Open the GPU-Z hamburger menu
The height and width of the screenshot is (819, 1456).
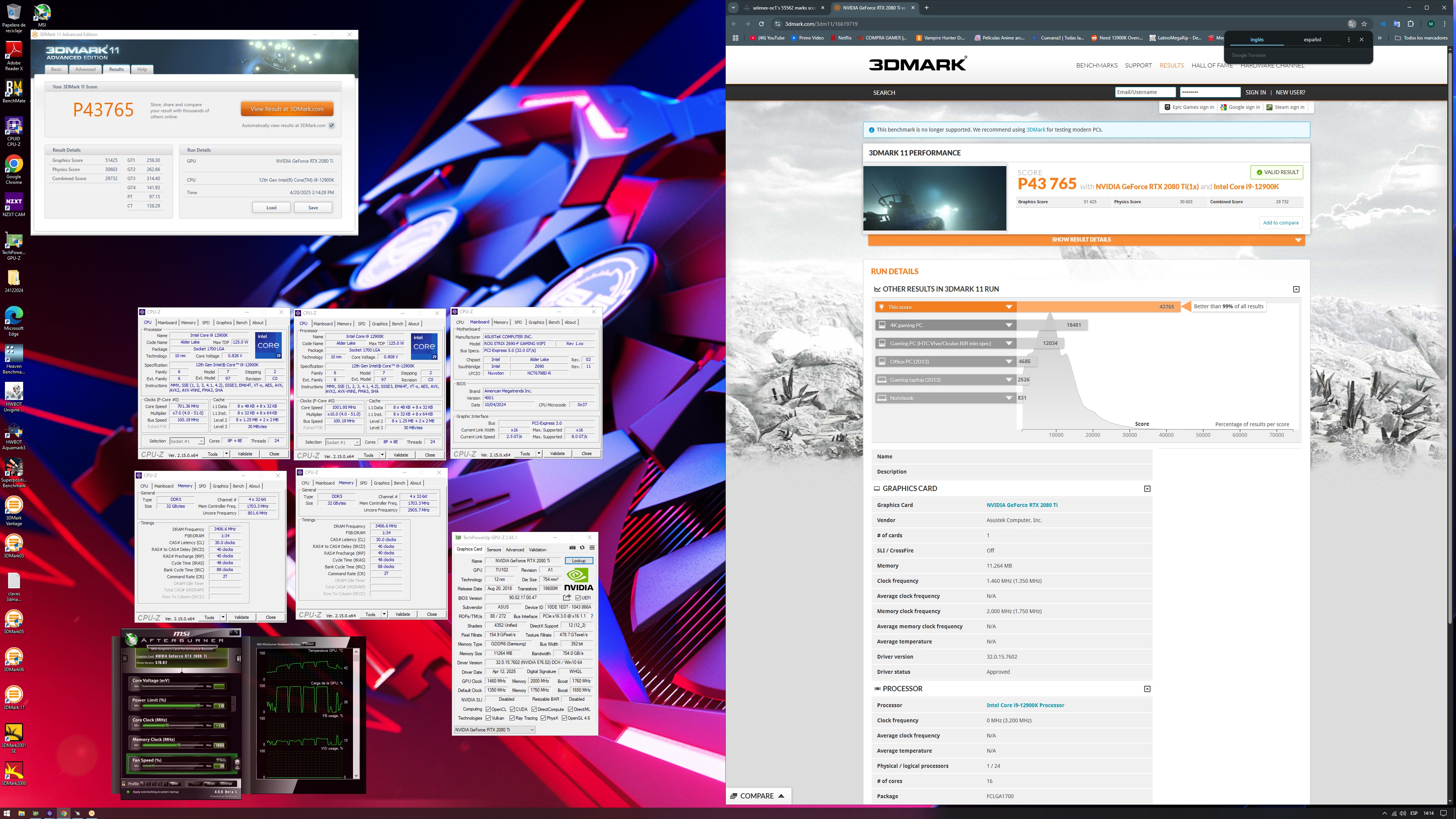point(592,548)
